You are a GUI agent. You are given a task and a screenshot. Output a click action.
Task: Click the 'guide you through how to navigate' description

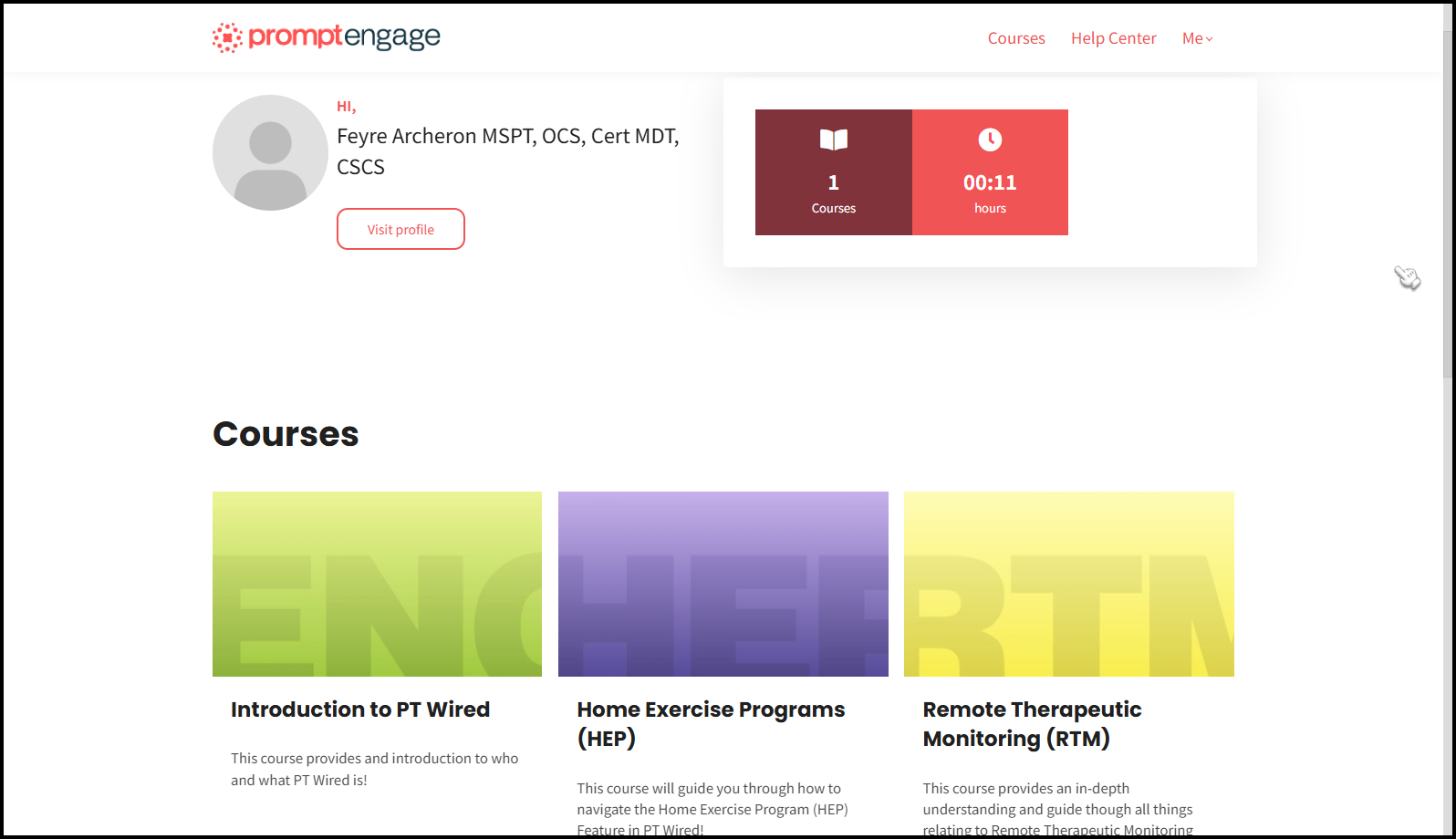[712, 809]
